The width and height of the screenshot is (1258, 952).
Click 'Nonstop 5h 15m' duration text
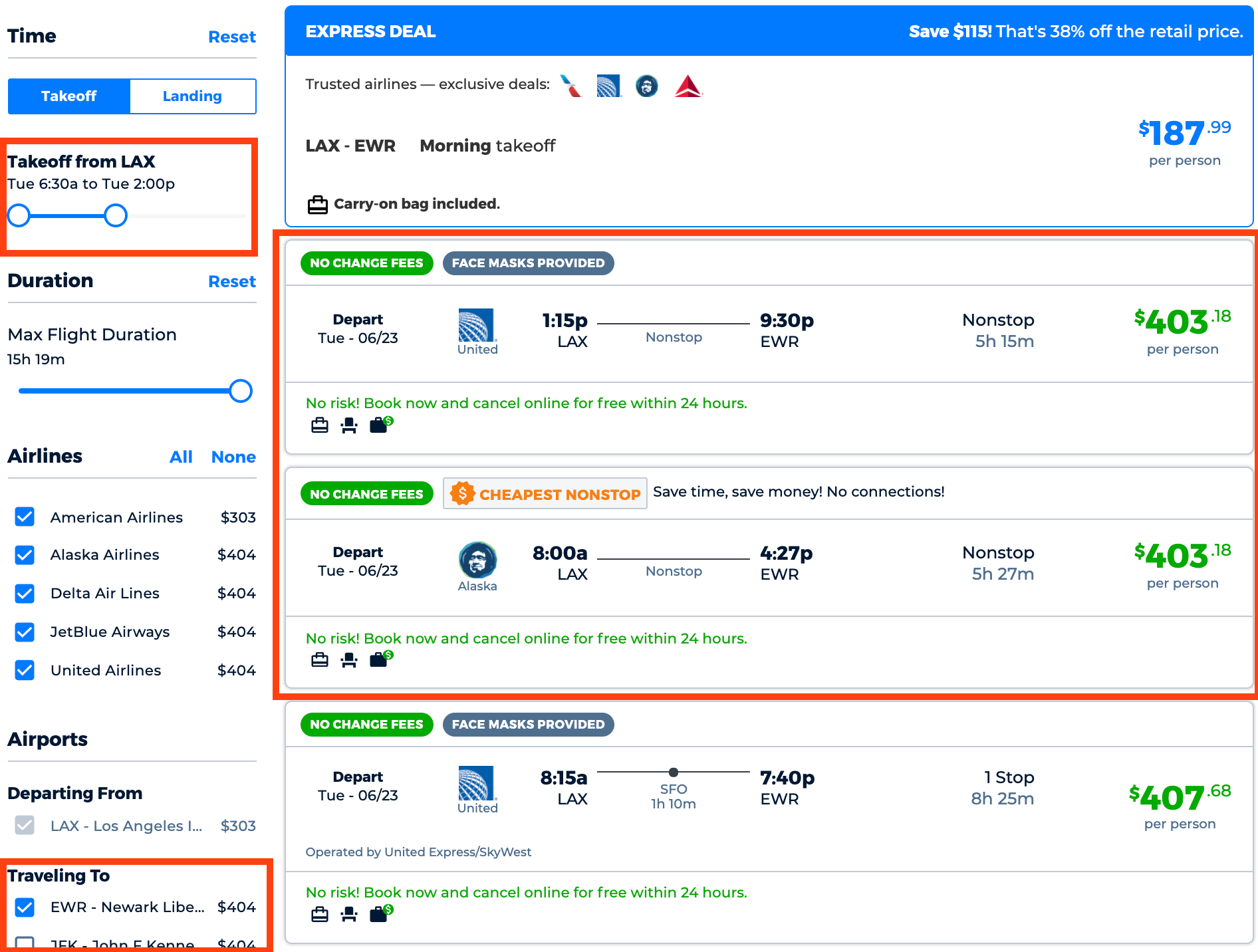tap(998, 330)
